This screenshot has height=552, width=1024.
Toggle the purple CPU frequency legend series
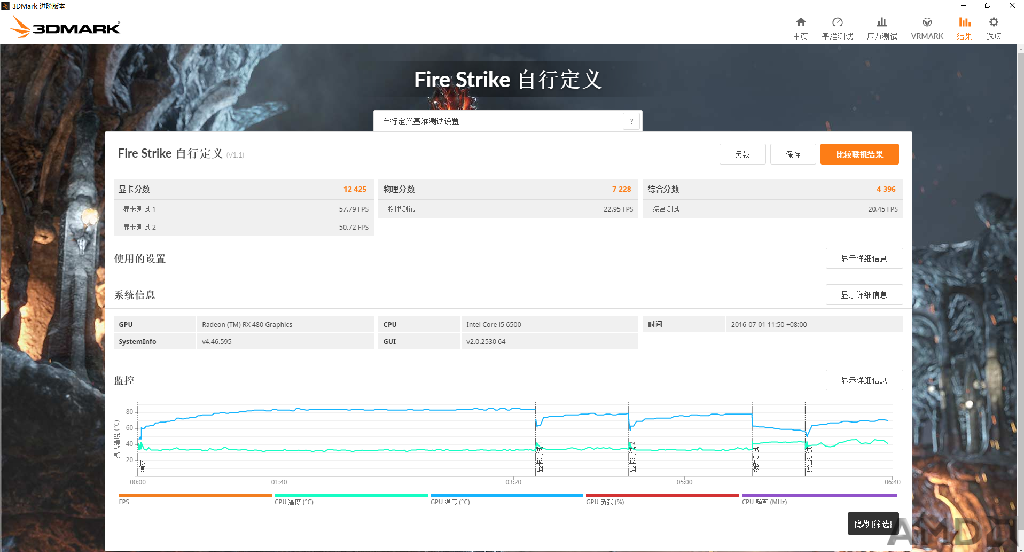pyautogui.click(x=819, y=498)
